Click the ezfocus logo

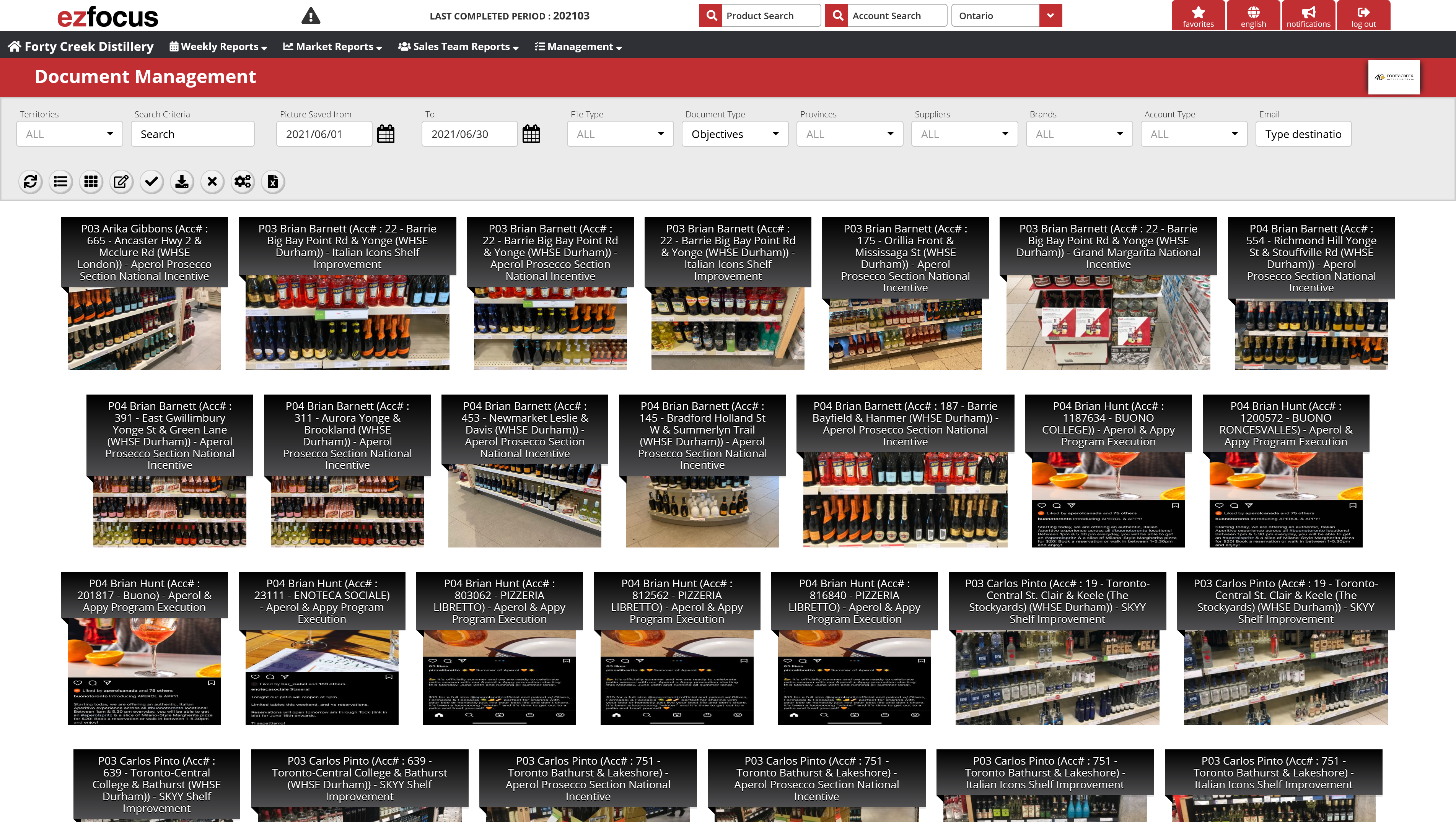[107, 16]
